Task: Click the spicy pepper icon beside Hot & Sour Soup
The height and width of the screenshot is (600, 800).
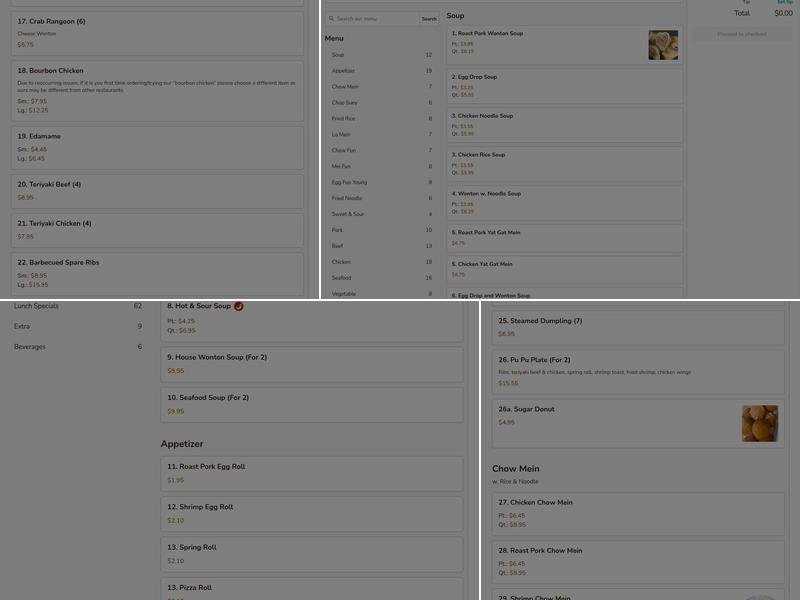Action: (x=238, y=306)
